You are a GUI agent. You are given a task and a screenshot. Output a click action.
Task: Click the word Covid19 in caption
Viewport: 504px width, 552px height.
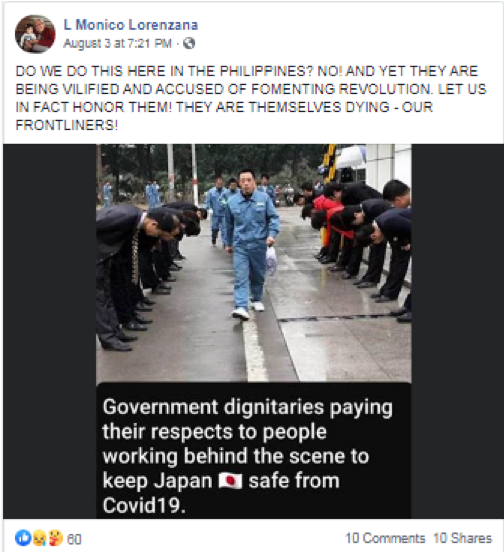coord(144,506)
